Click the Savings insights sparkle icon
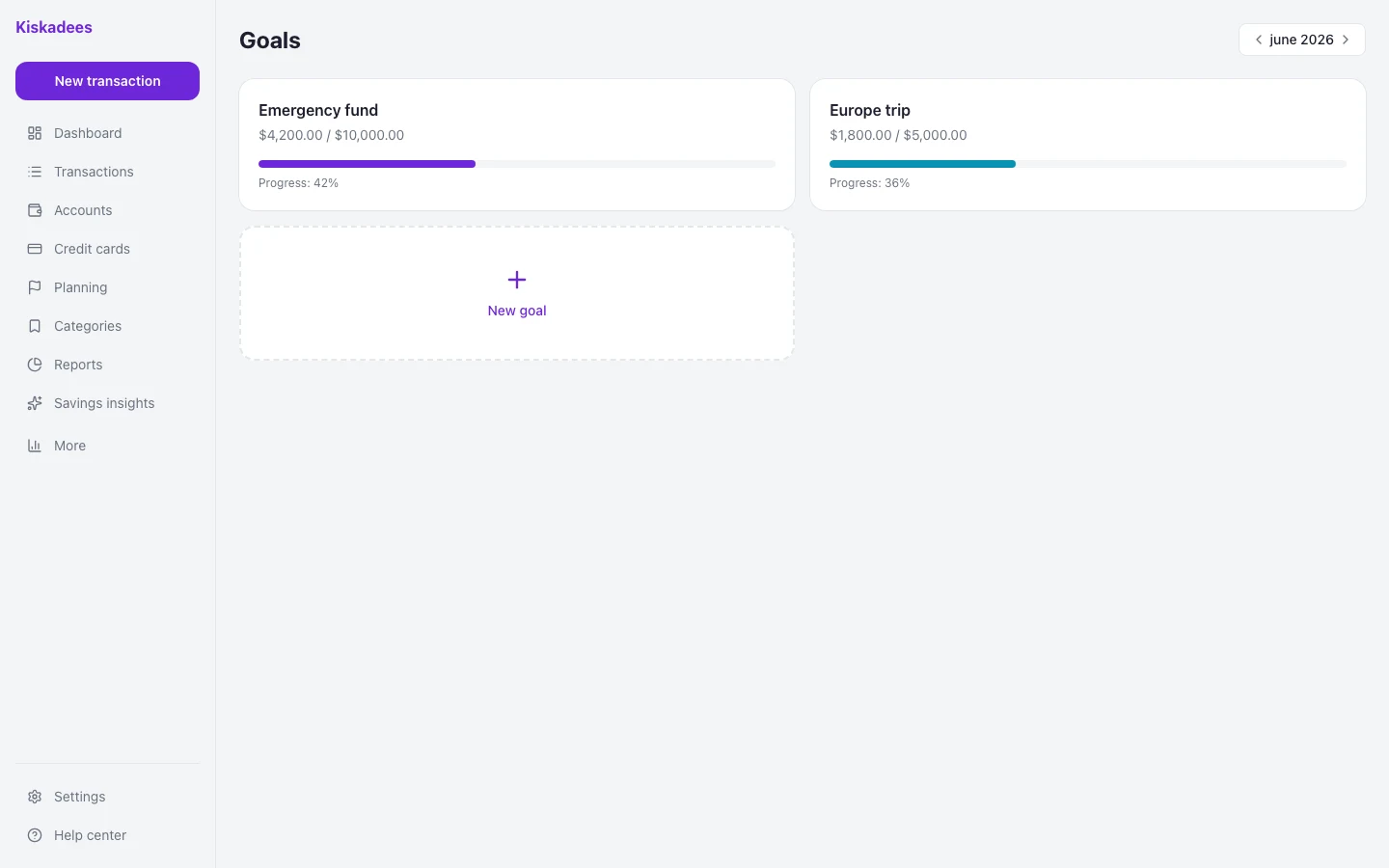 point(35,403)
